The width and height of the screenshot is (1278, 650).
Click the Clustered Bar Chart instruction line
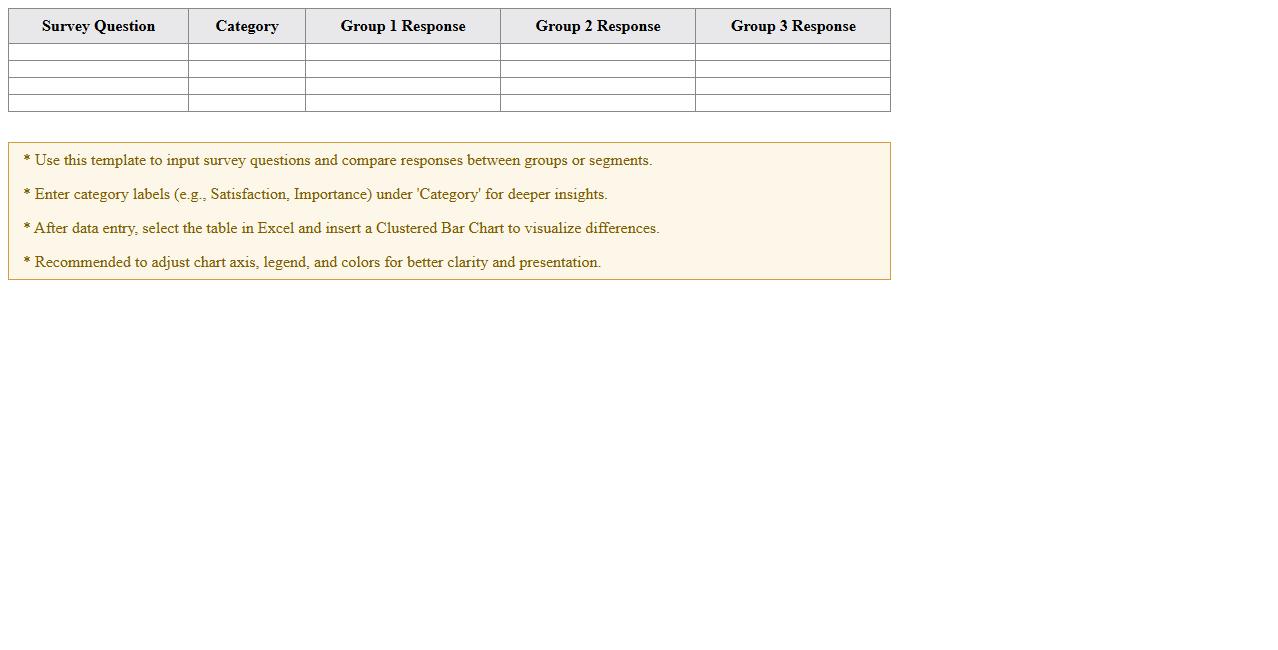[x=342, y=228]
